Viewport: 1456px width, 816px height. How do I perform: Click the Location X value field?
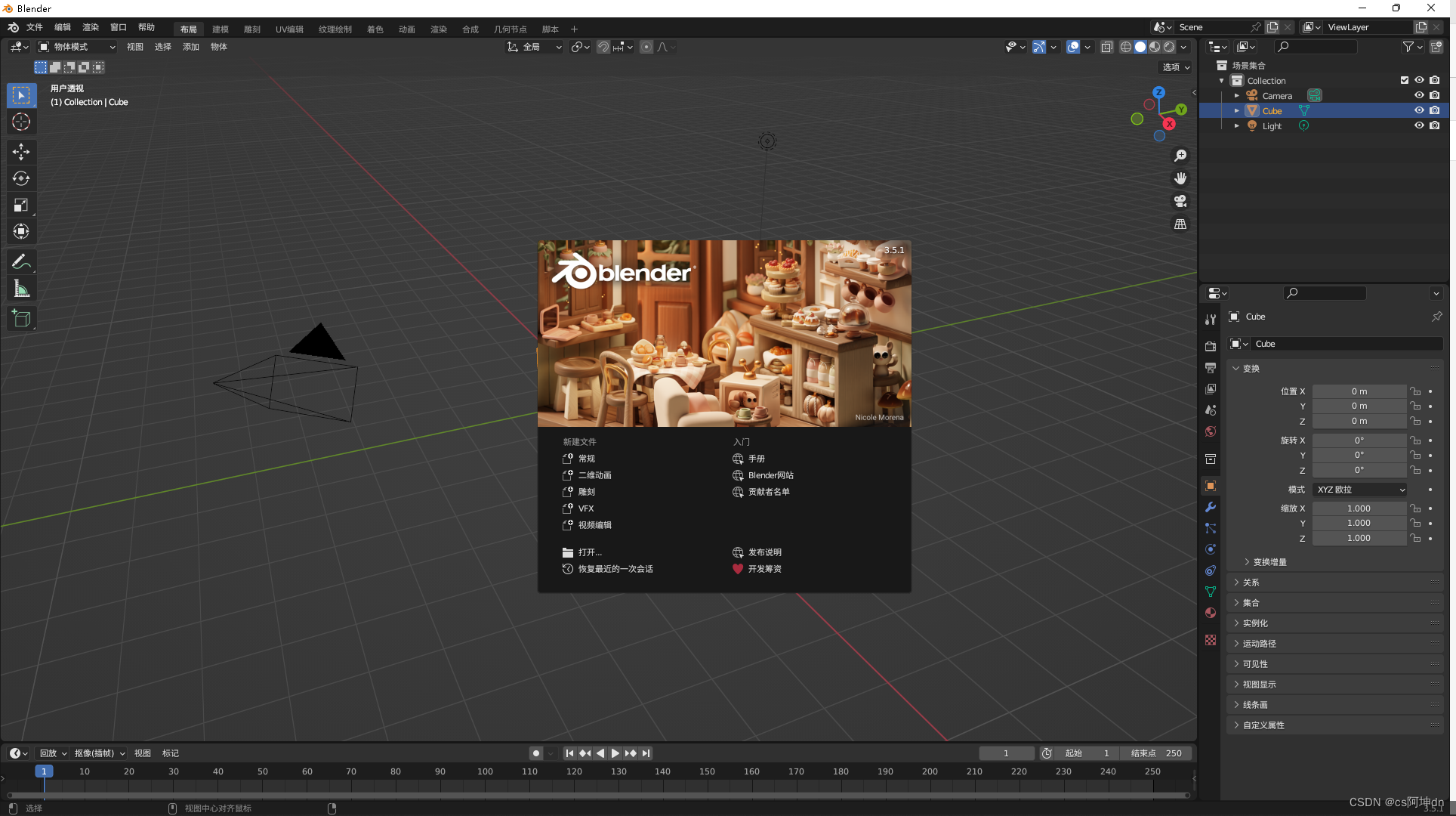coord(1359,391)
